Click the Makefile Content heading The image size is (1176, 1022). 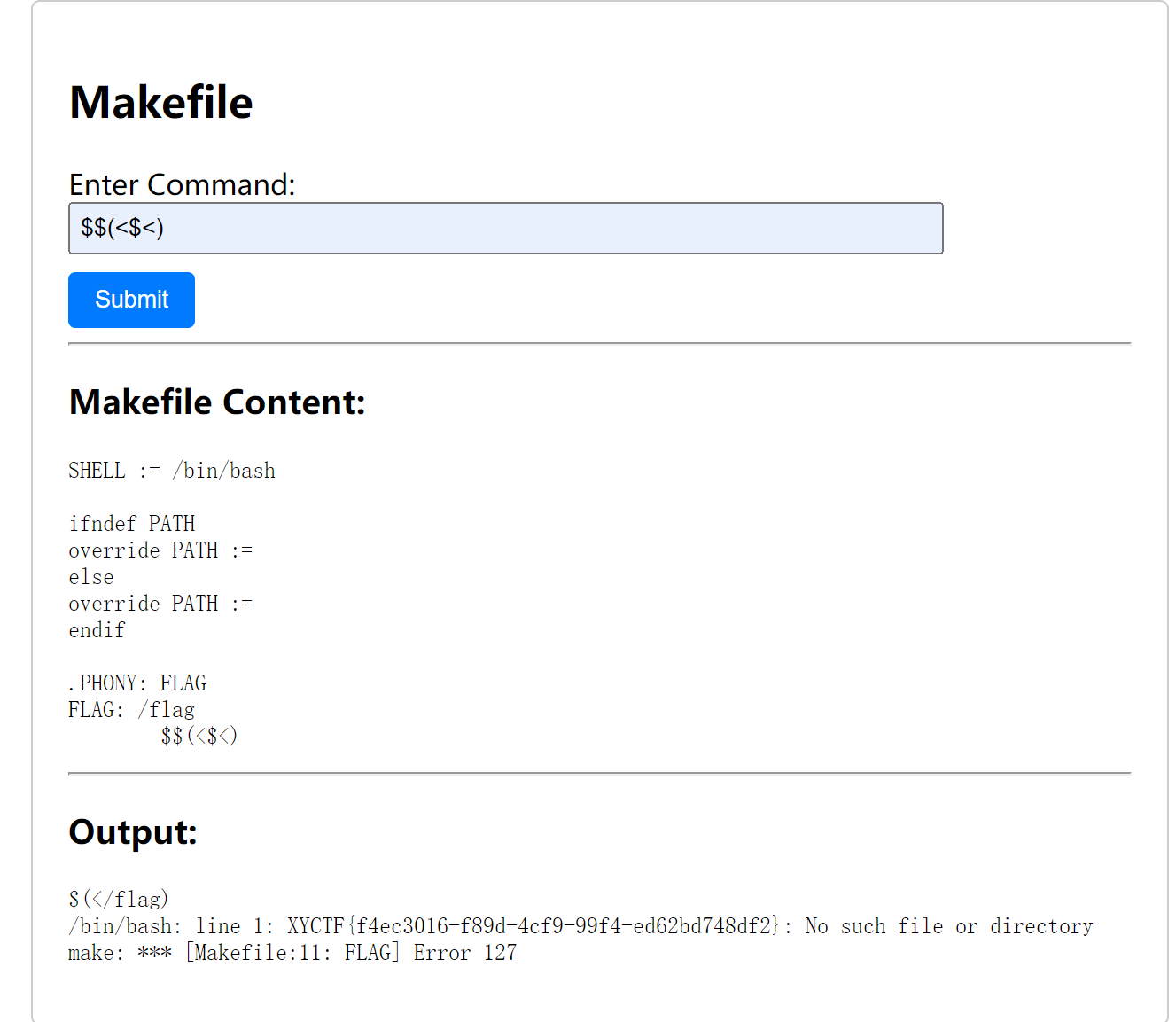217,402
